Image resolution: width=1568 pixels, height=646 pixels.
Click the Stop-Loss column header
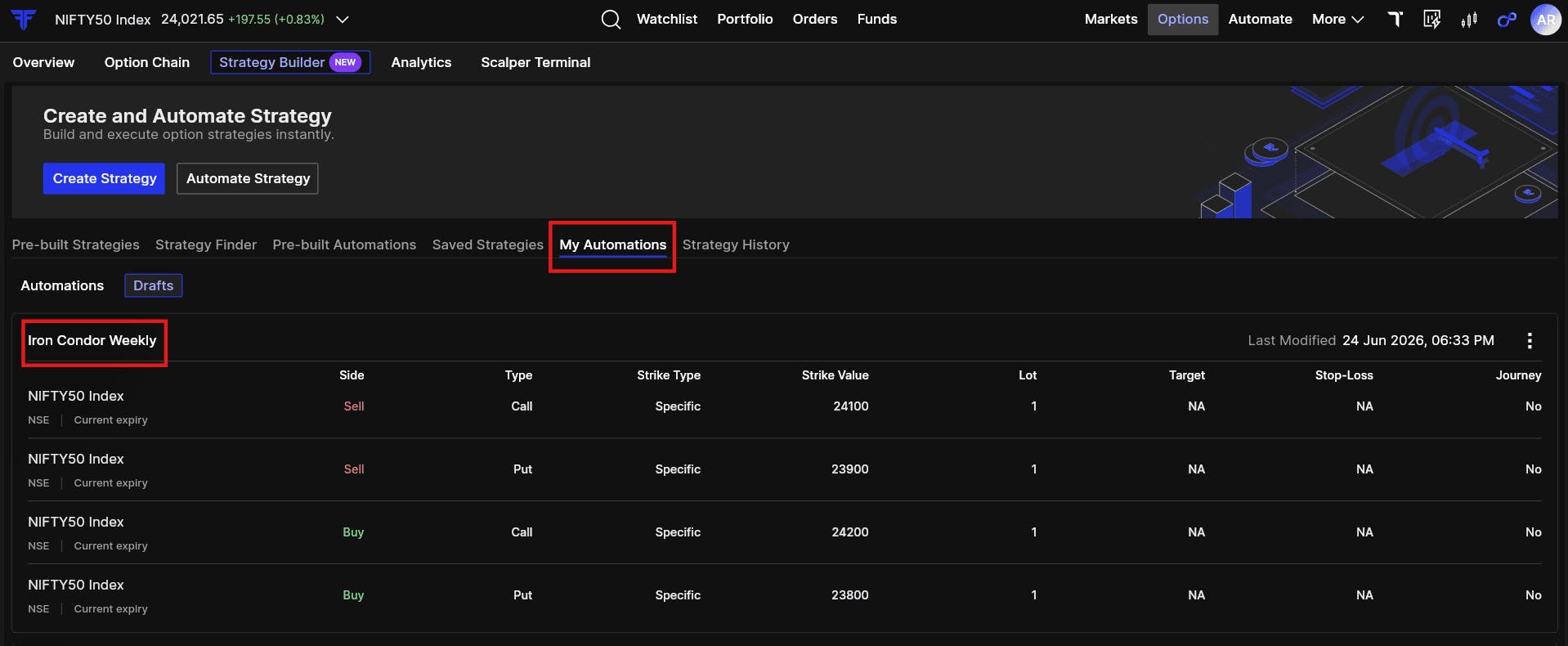point(1344,375)
